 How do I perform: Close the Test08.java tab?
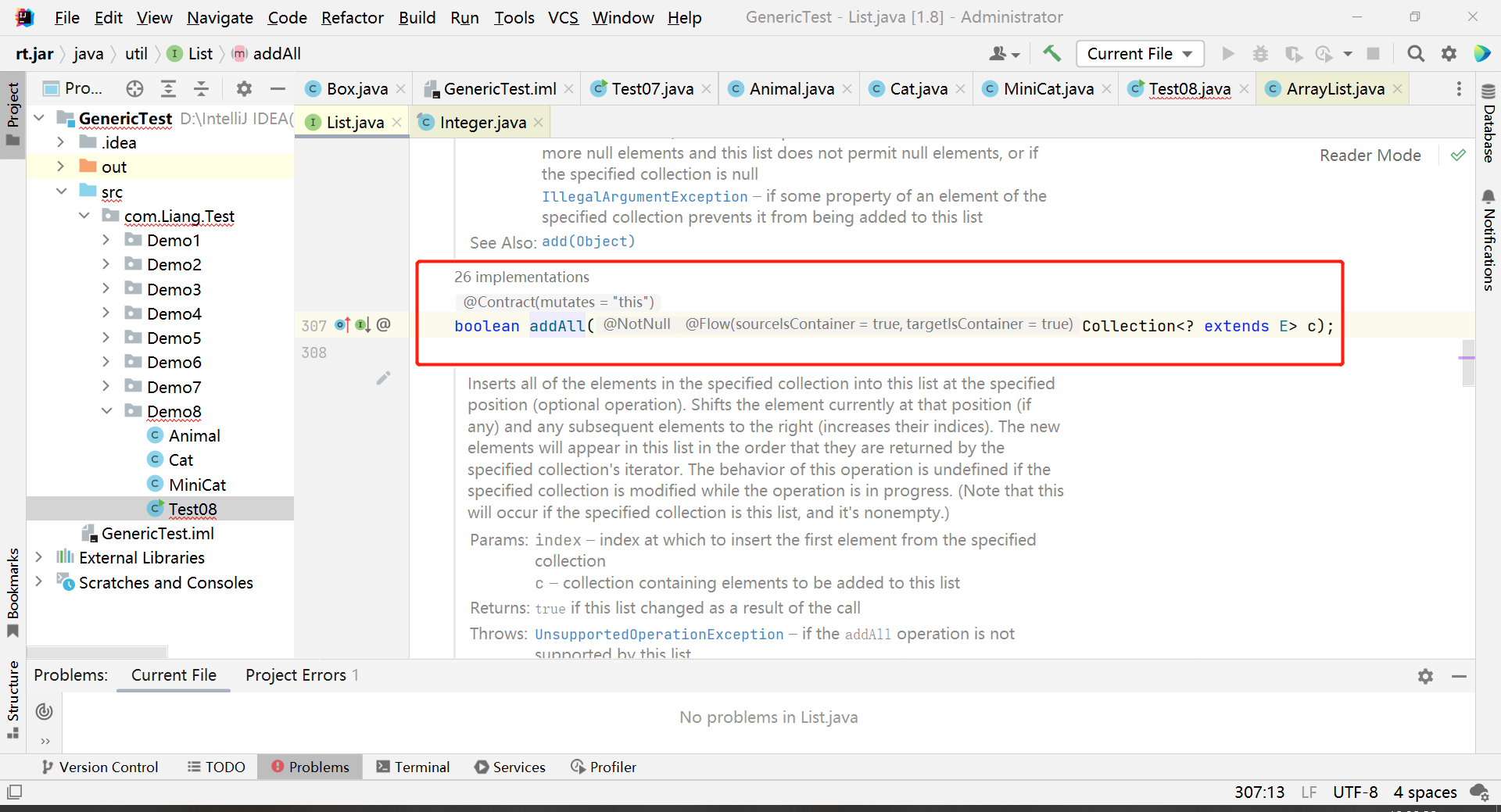tap(1244, 89)
